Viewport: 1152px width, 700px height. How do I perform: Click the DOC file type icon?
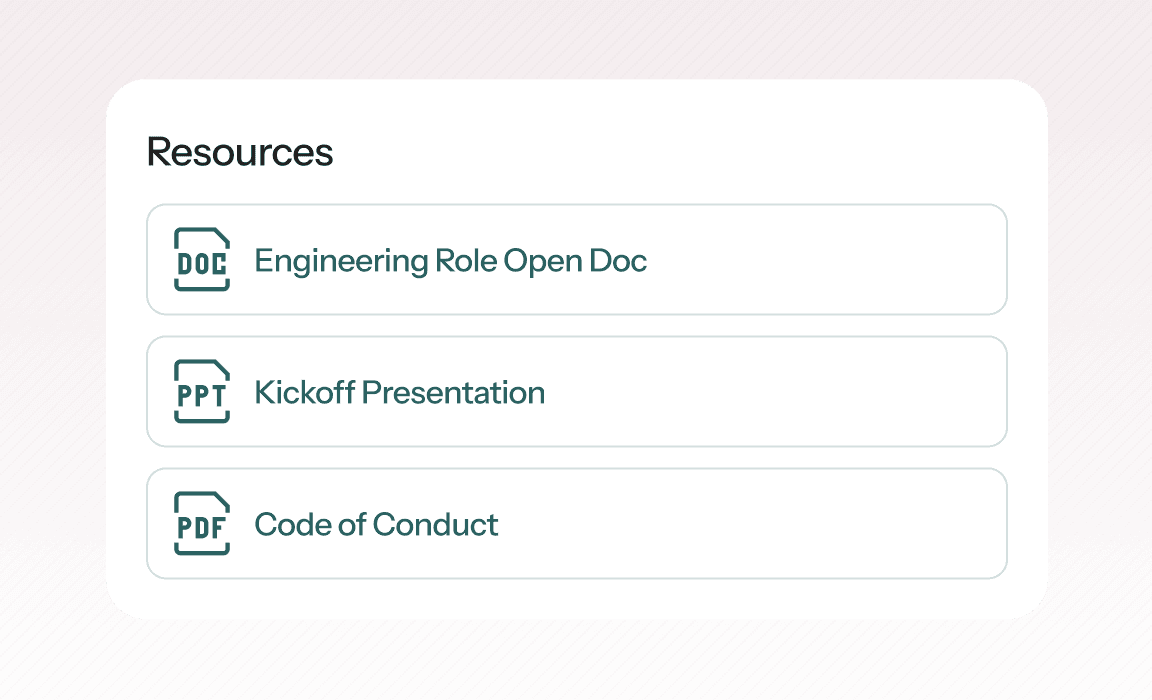201,260
